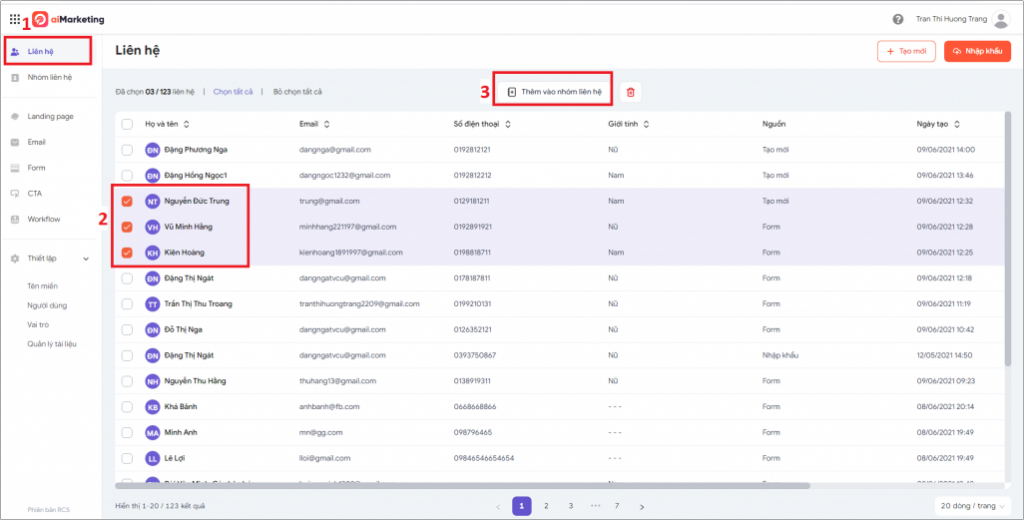The height and width of the screenshot is (520, 1024).
Task: Click the Nguồn column header
Action: (x=774, y=124)
